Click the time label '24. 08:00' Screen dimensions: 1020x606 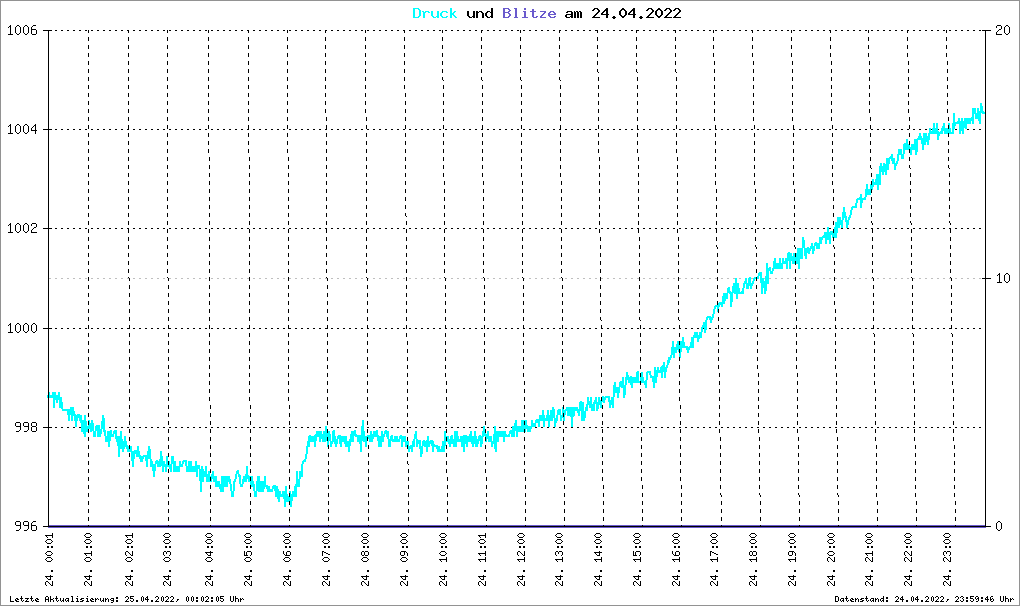pos(366,560)
